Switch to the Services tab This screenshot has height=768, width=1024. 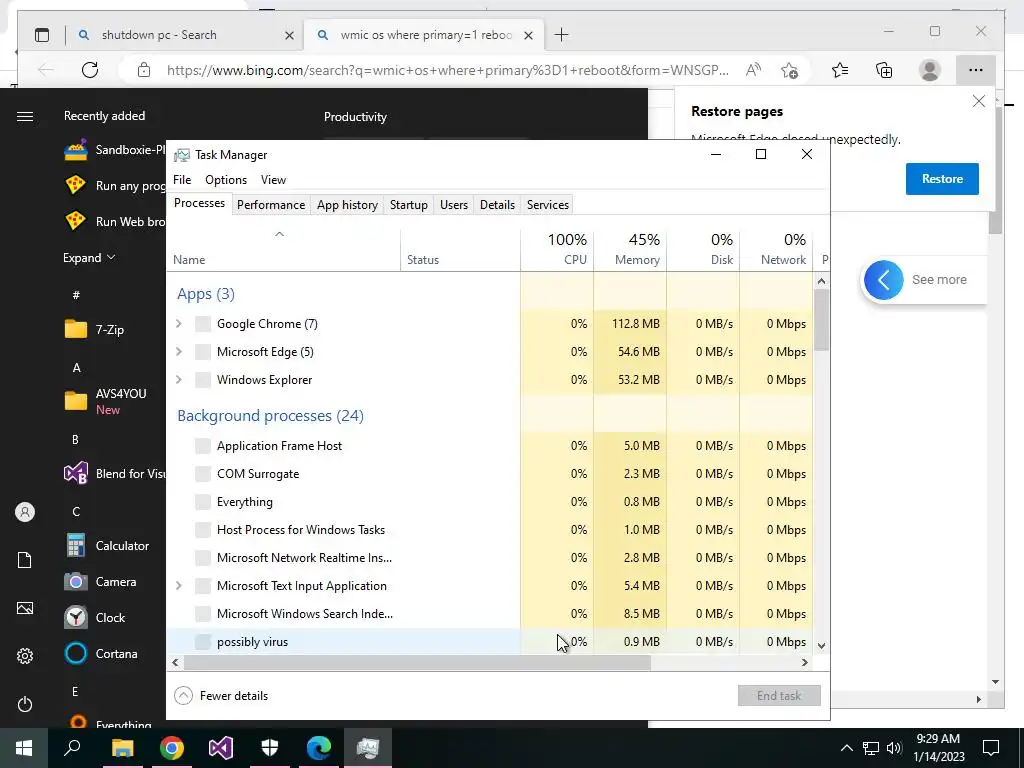click(x=548, y=205)
